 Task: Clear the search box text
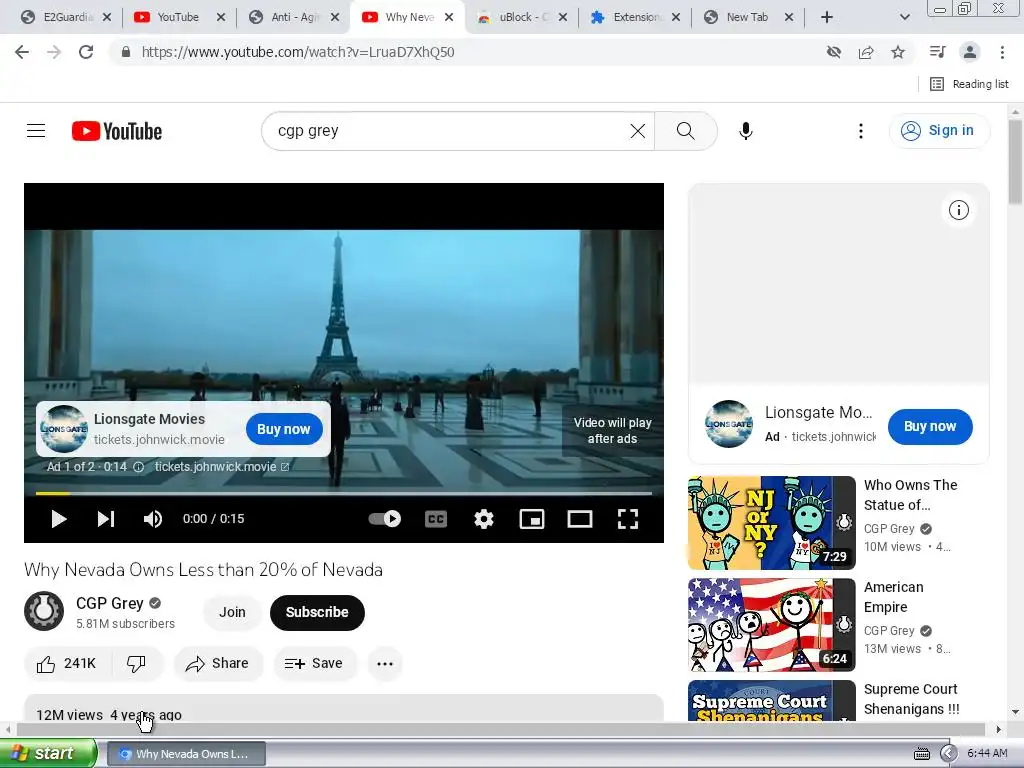[637, 131]
